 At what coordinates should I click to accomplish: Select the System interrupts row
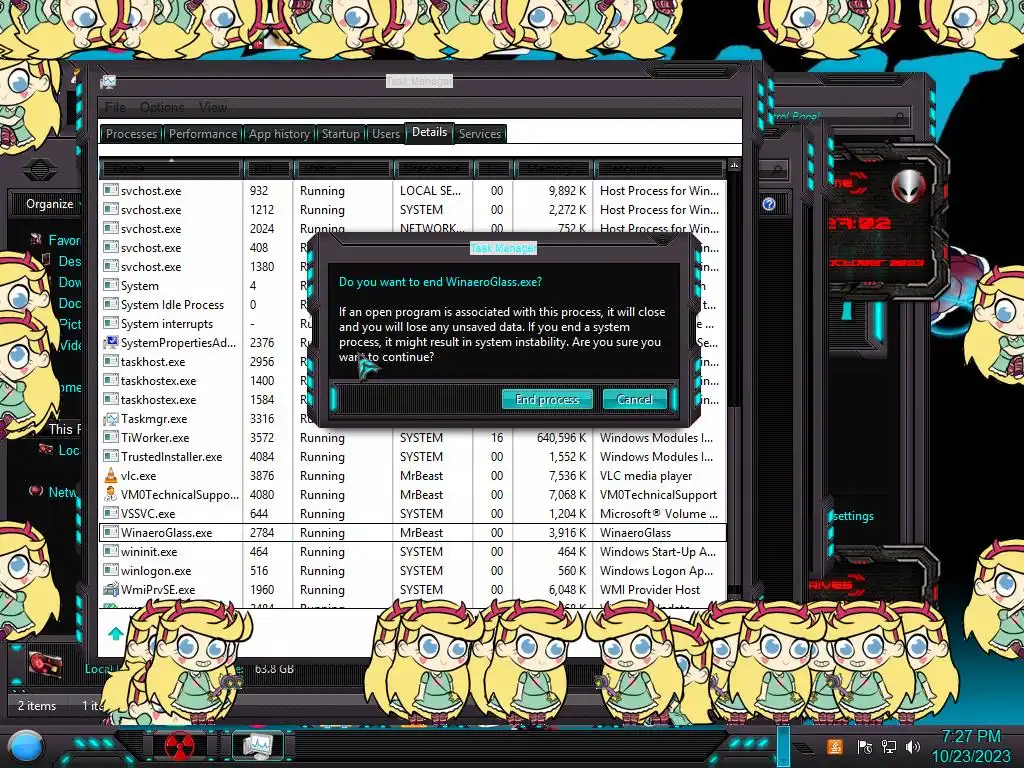click(x=413, y=323)
